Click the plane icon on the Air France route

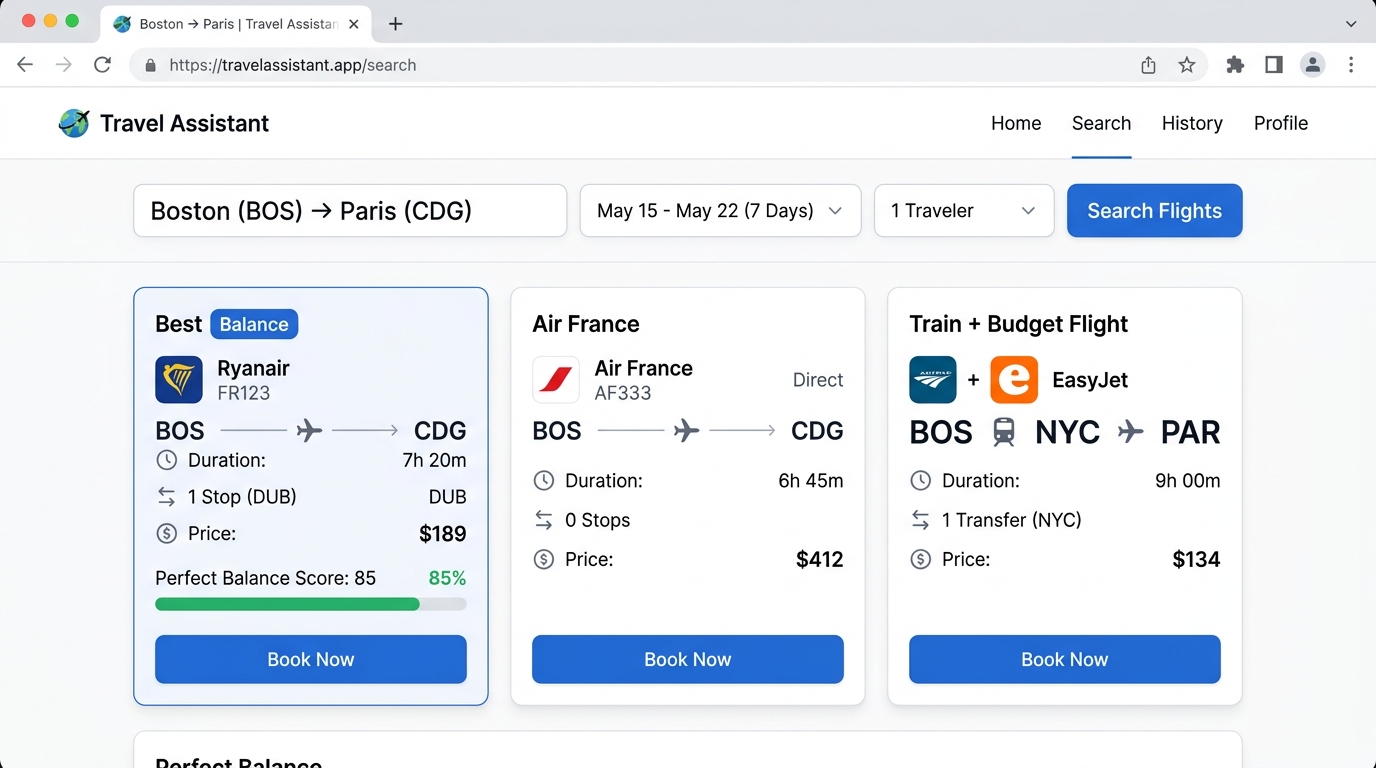(687, 431)
